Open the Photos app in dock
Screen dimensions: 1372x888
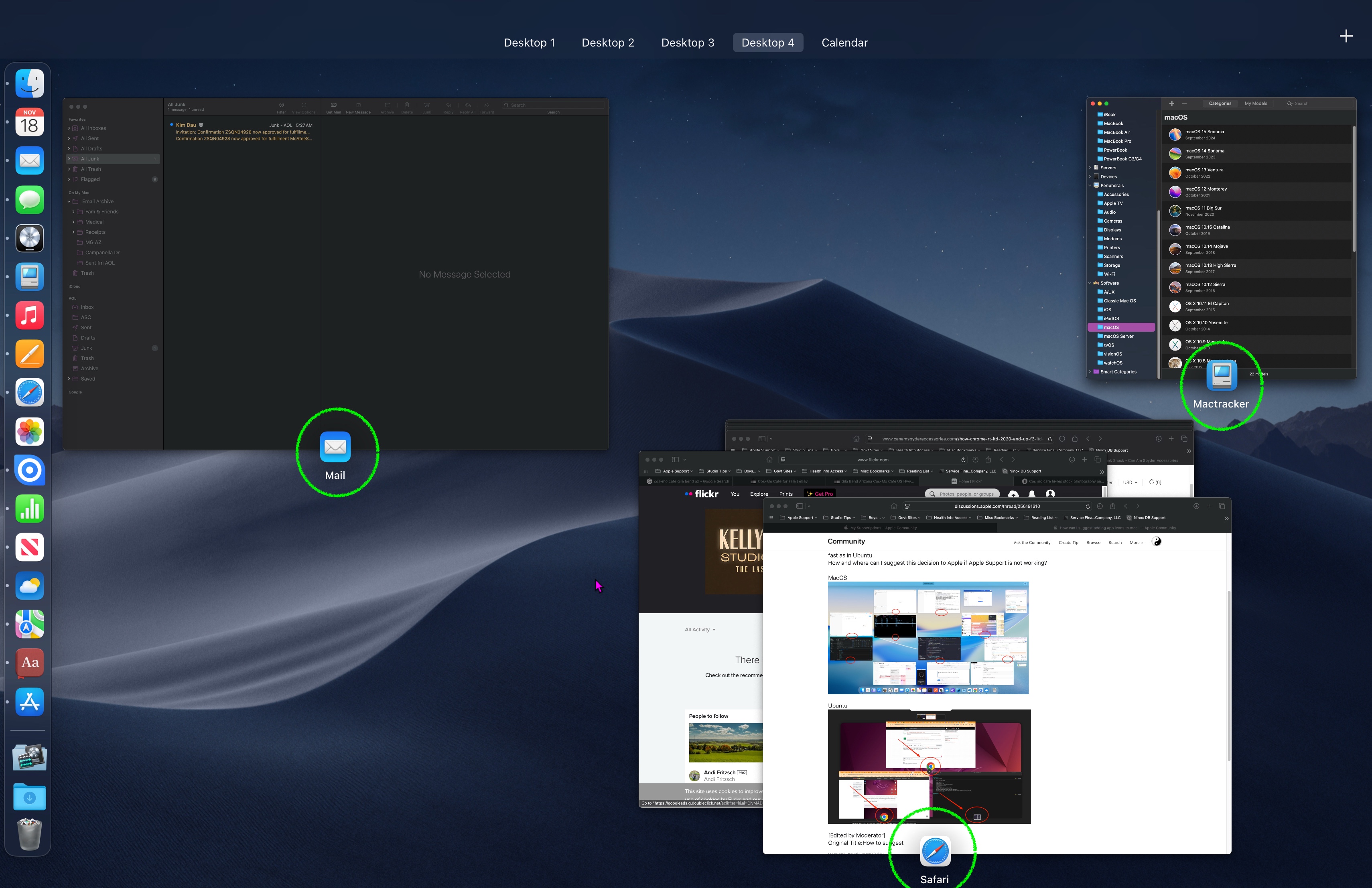pyautogui.click(x=29, y=432)
